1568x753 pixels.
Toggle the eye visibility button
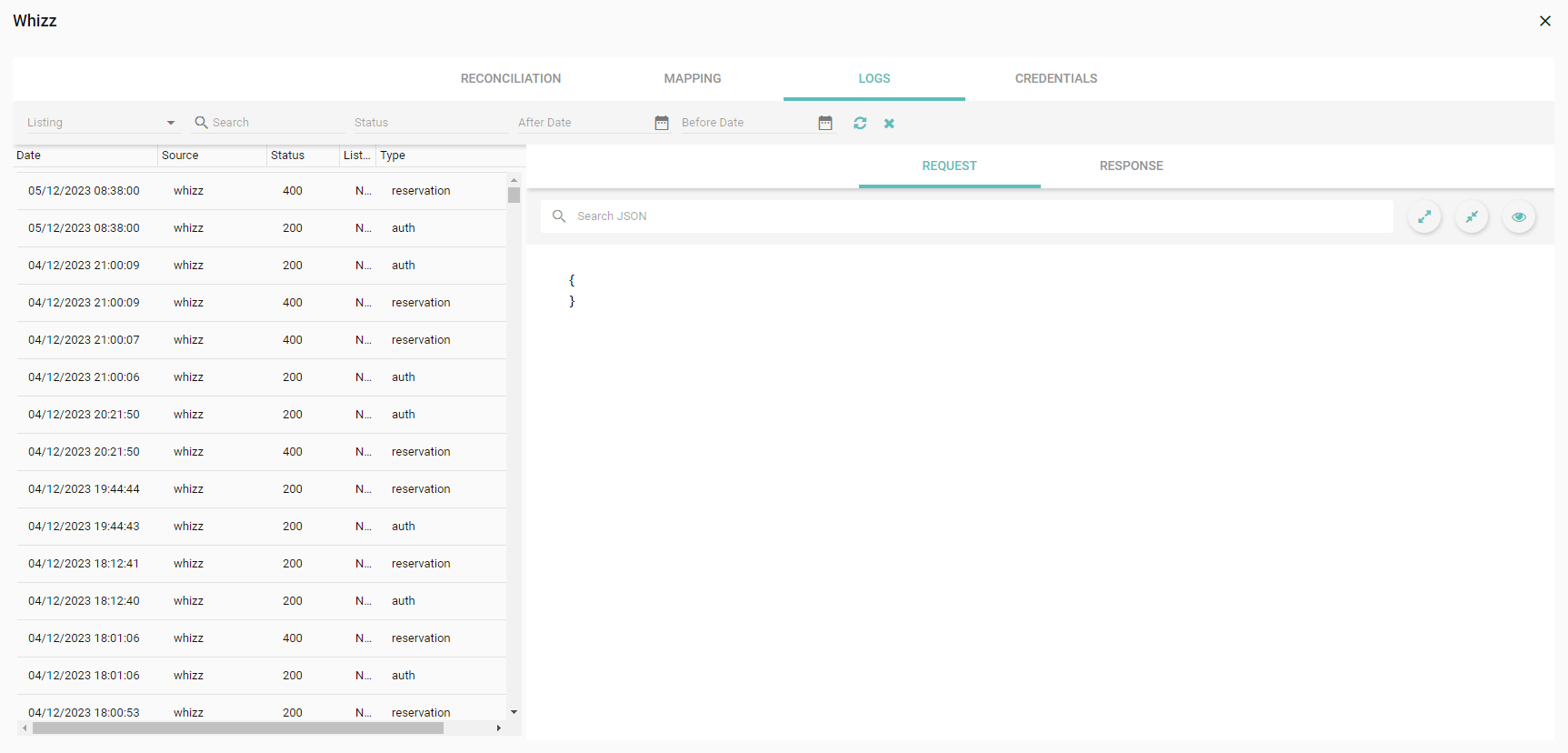(x=1519, y=216)
